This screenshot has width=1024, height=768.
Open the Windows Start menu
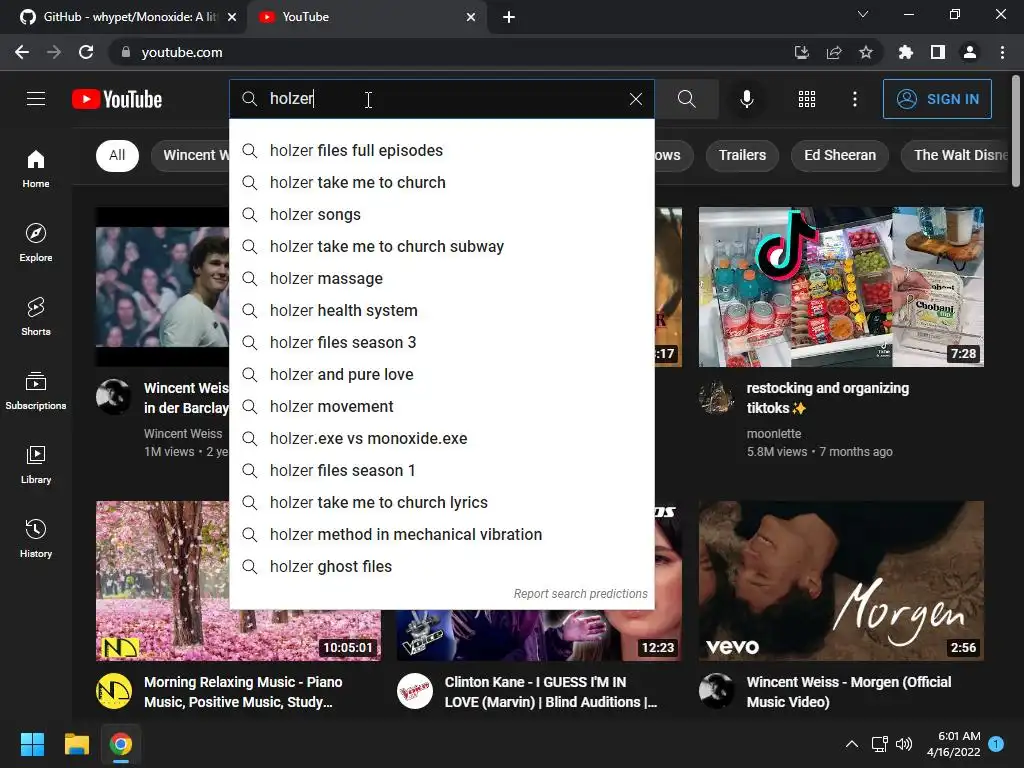pos(32,744)
